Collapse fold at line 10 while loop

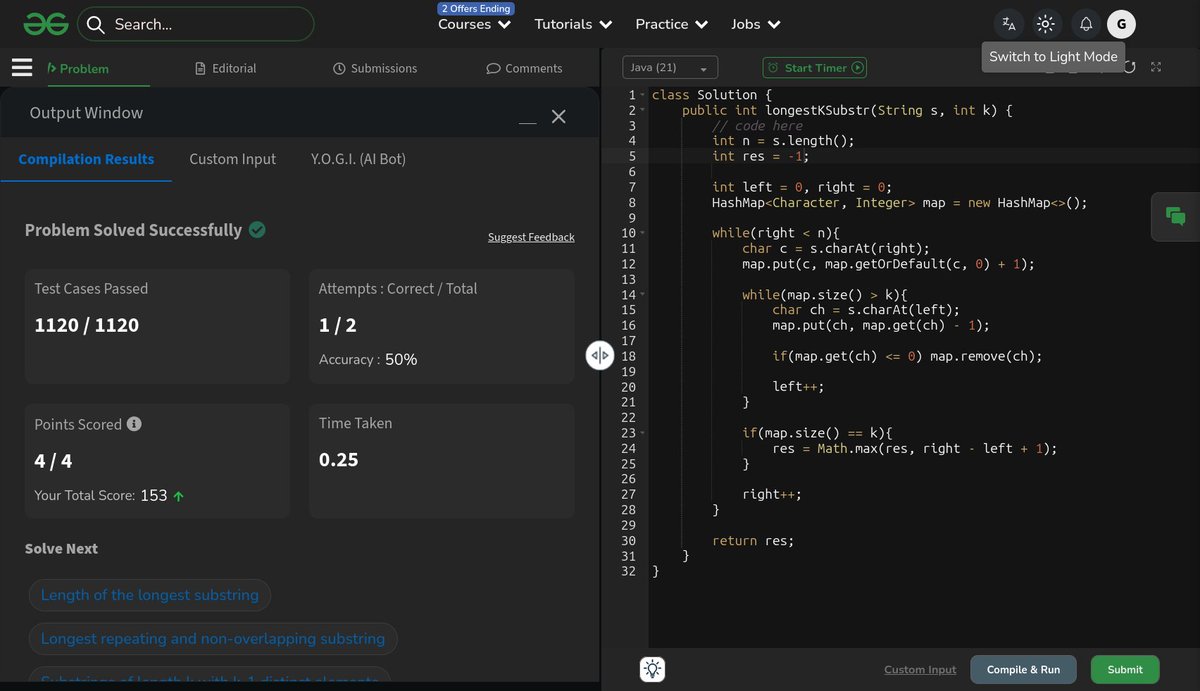coord(643,233)
